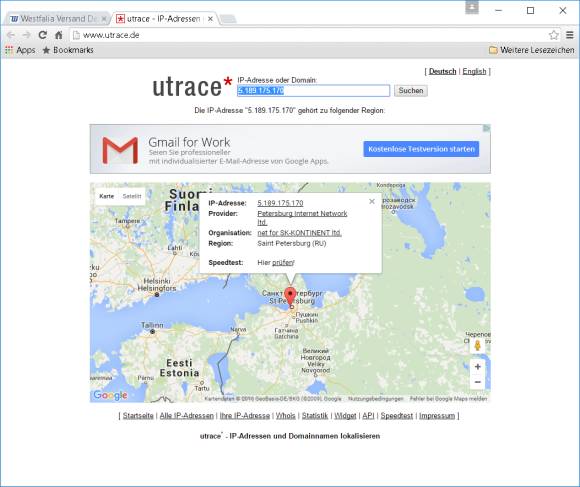Viewport: 580px width, 487px height.
Task: Switch language to English
Action: coord(474,71)
